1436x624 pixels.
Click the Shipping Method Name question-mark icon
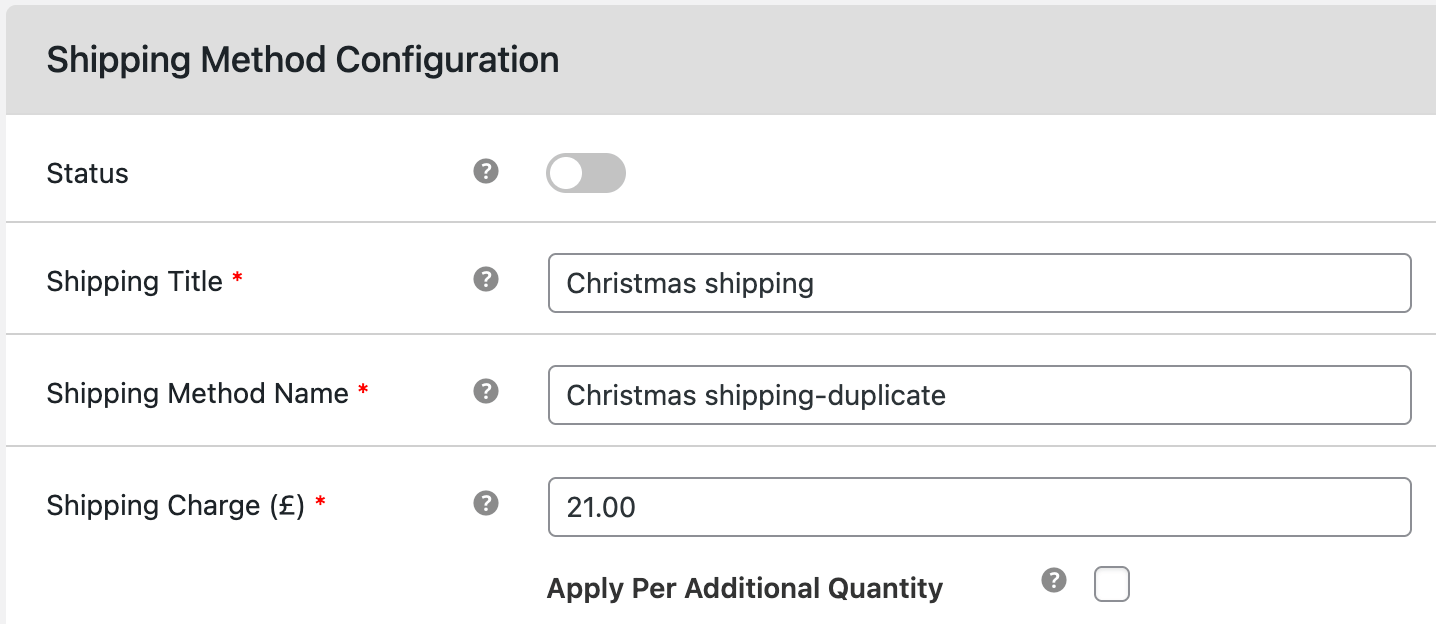(x=486, y=391)
